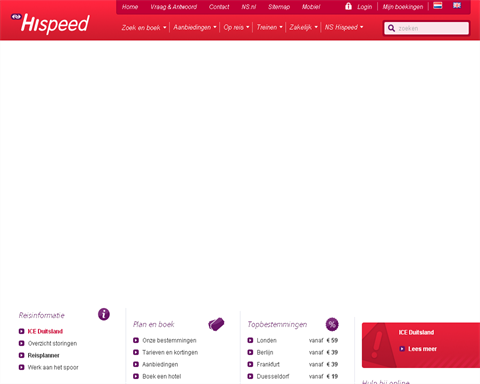Open the NS Hispeed dropdown menu

344,27
